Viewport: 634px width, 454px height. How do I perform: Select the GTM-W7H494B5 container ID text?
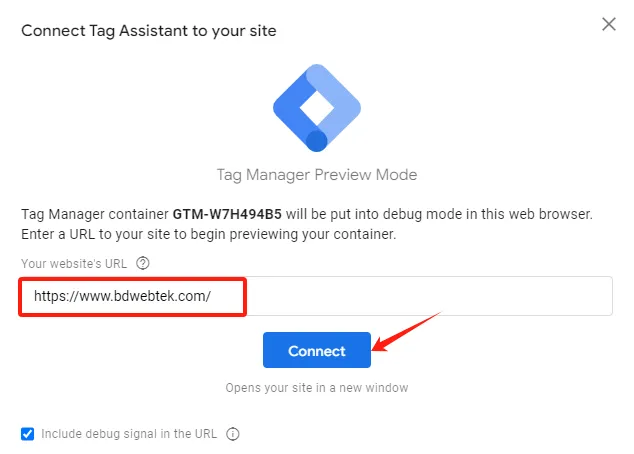pos(227,214)
